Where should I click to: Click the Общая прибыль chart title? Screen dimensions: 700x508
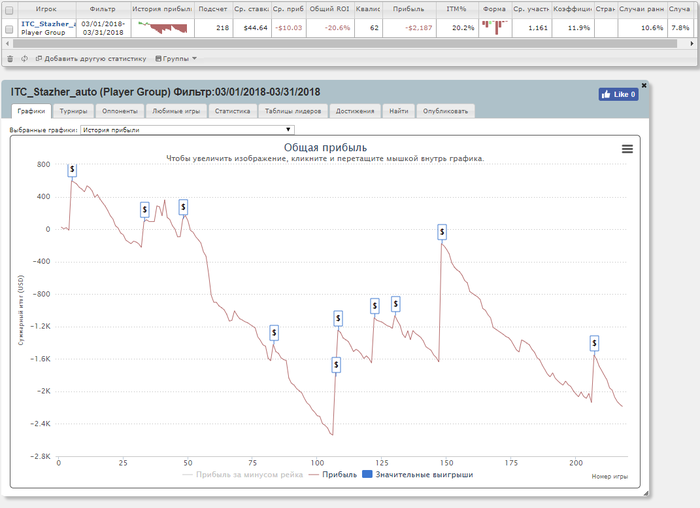coord(325,148)
